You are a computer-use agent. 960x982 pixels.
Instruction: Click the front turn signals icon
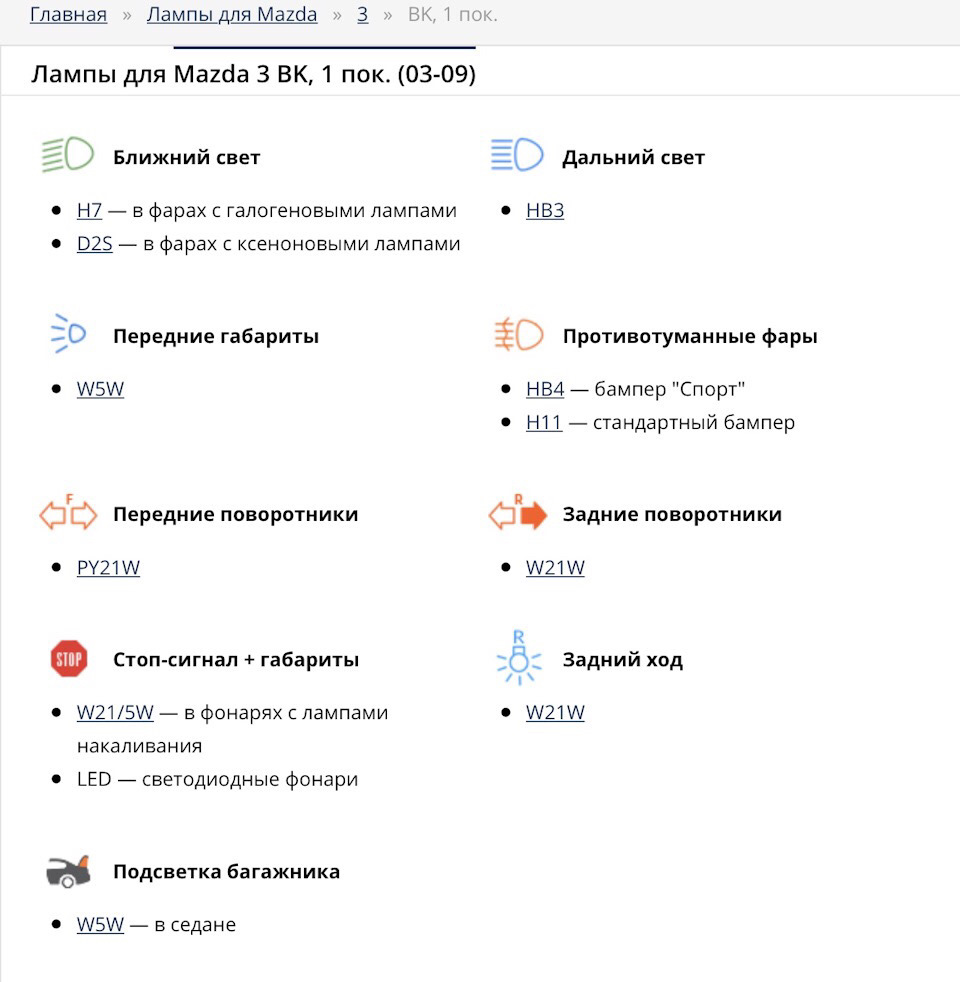click(x=68, y=513)
